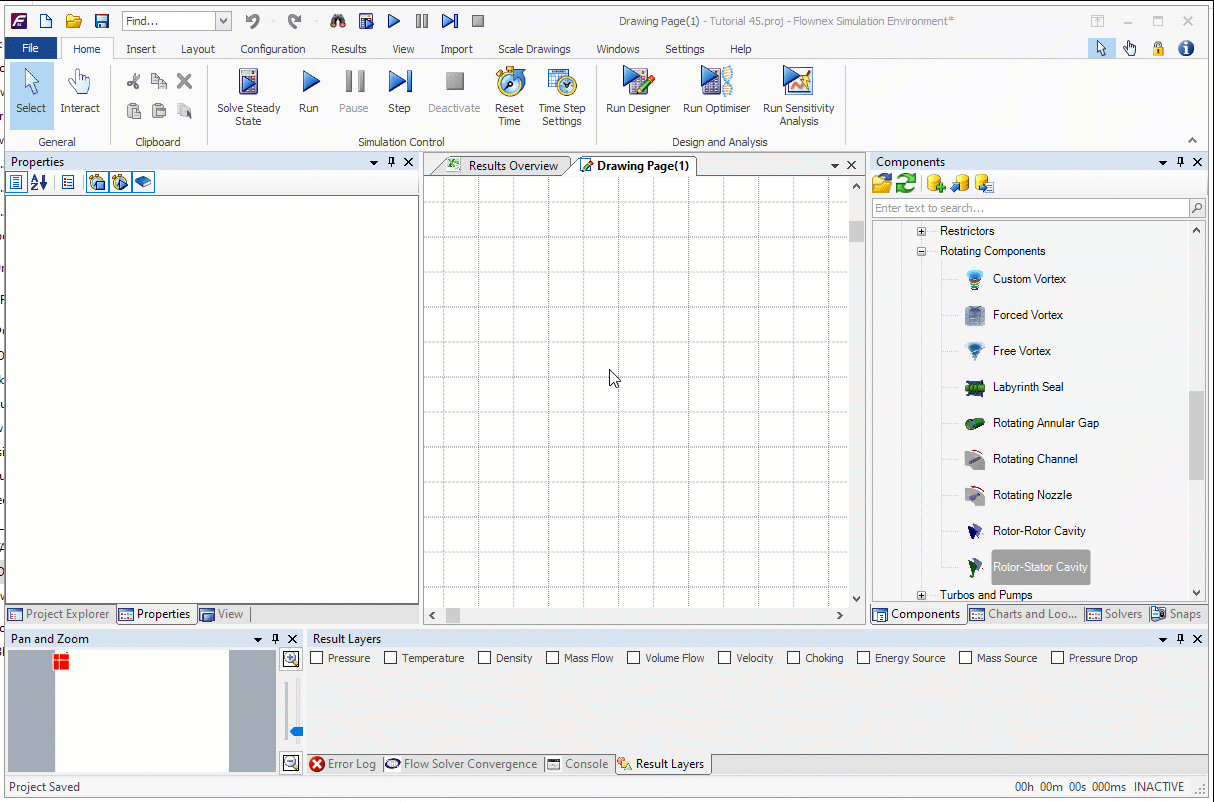Check the Velocity result layer
This screenshot has width=1214, height=802.
tap(725, 658)
